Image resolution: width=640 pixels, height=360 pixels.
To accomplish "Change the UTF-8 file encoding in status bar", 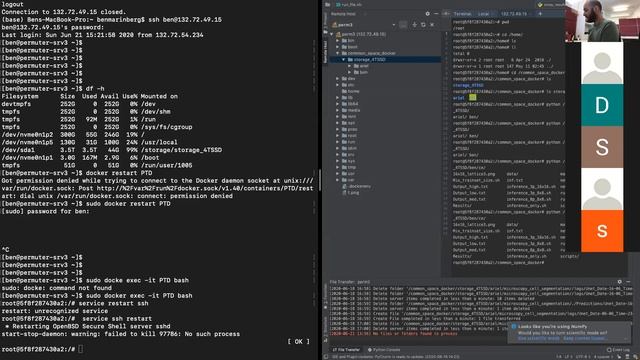I will click(582, 357).
